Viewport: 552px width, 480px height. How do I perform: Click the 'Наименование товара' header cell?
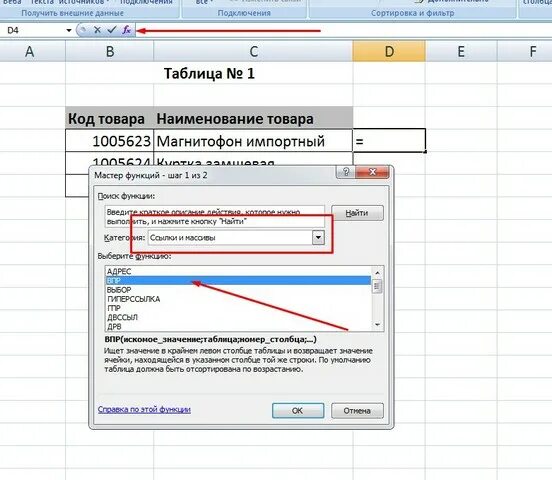[x=253, y=118]
